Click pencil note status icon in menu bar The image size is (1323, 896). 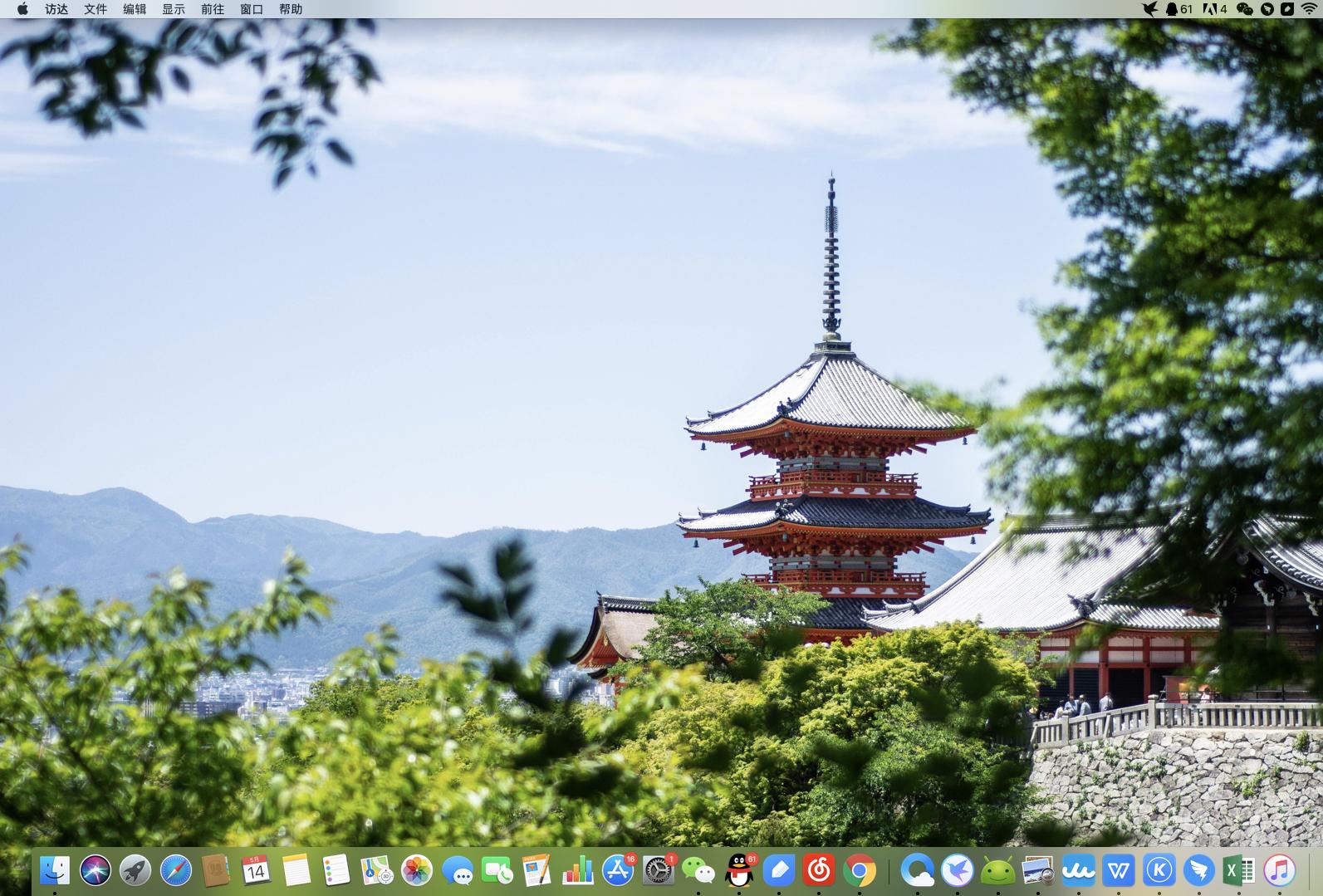(1287, 9)
